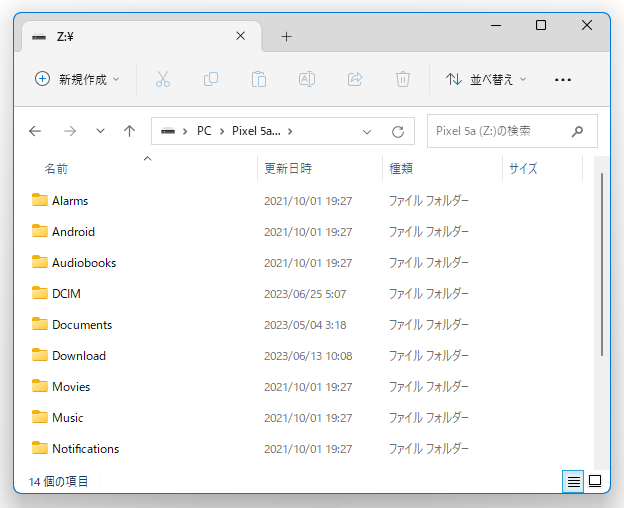
Task: Select the Documents folder icon
Action: (40, 324)
